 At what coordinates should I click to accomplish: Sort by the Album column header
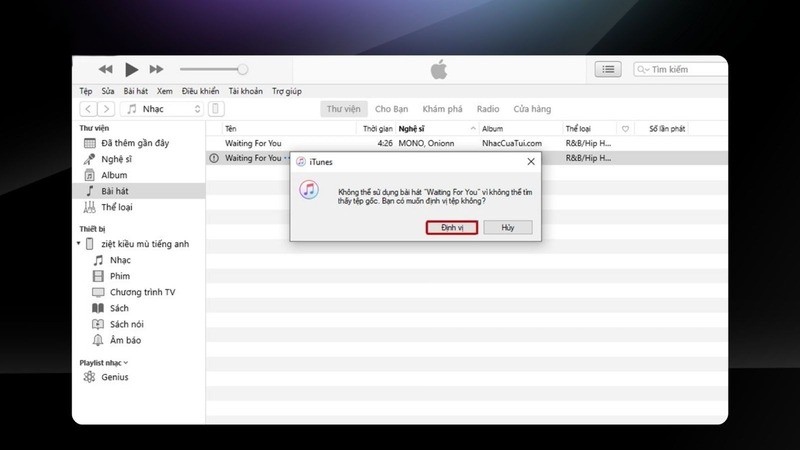520,129
